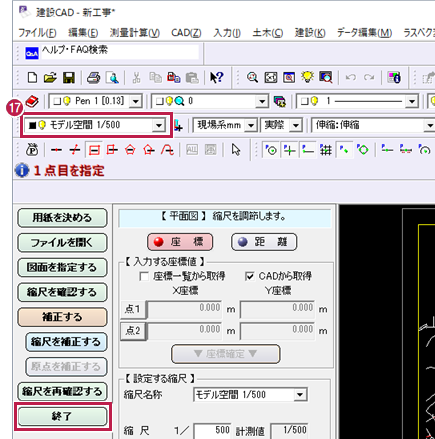
Task: Open the 測量計算 menu
Action: coord(135,33)
